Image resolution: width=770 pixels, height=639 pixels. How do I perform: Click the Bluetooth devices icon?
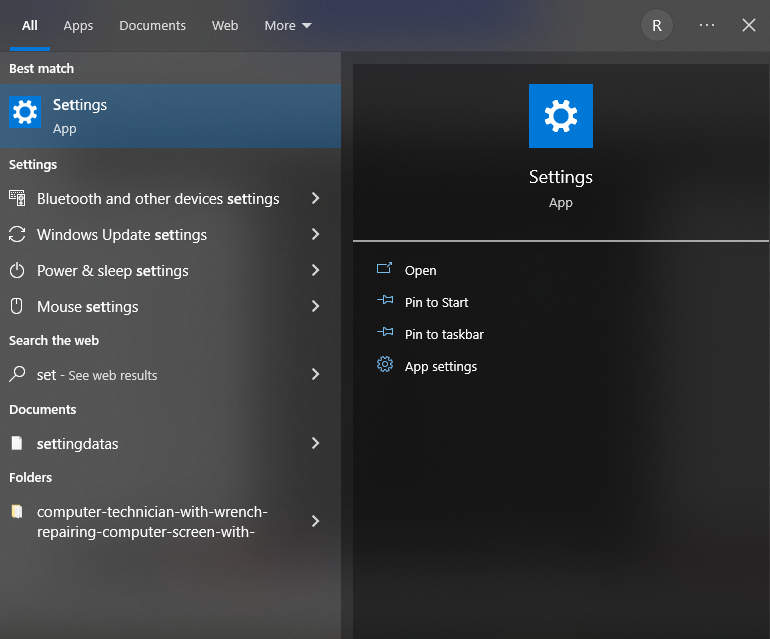coord(17,198)
